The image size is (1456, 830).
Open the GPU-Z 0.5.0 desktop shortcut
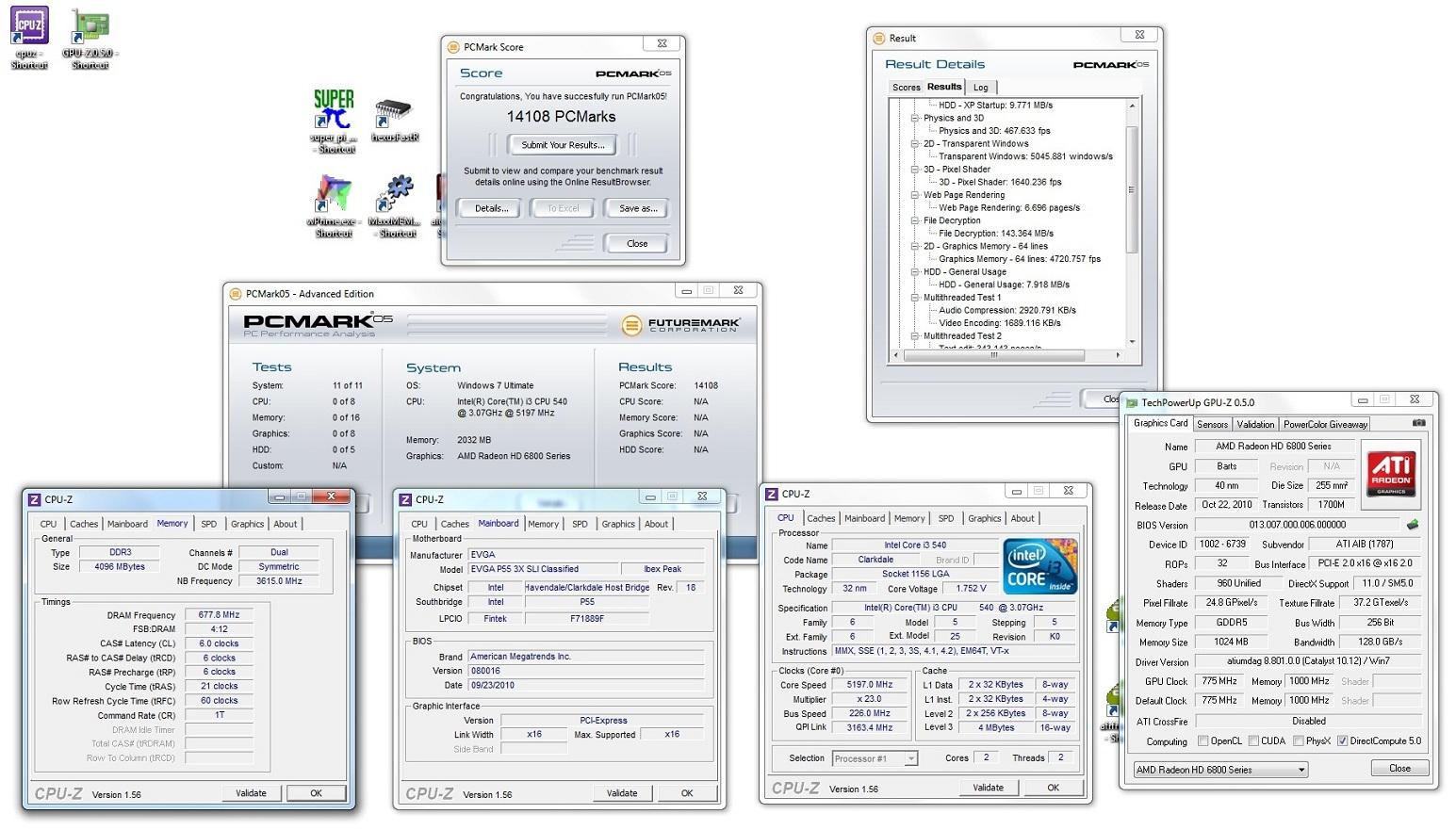pos(90,38)
